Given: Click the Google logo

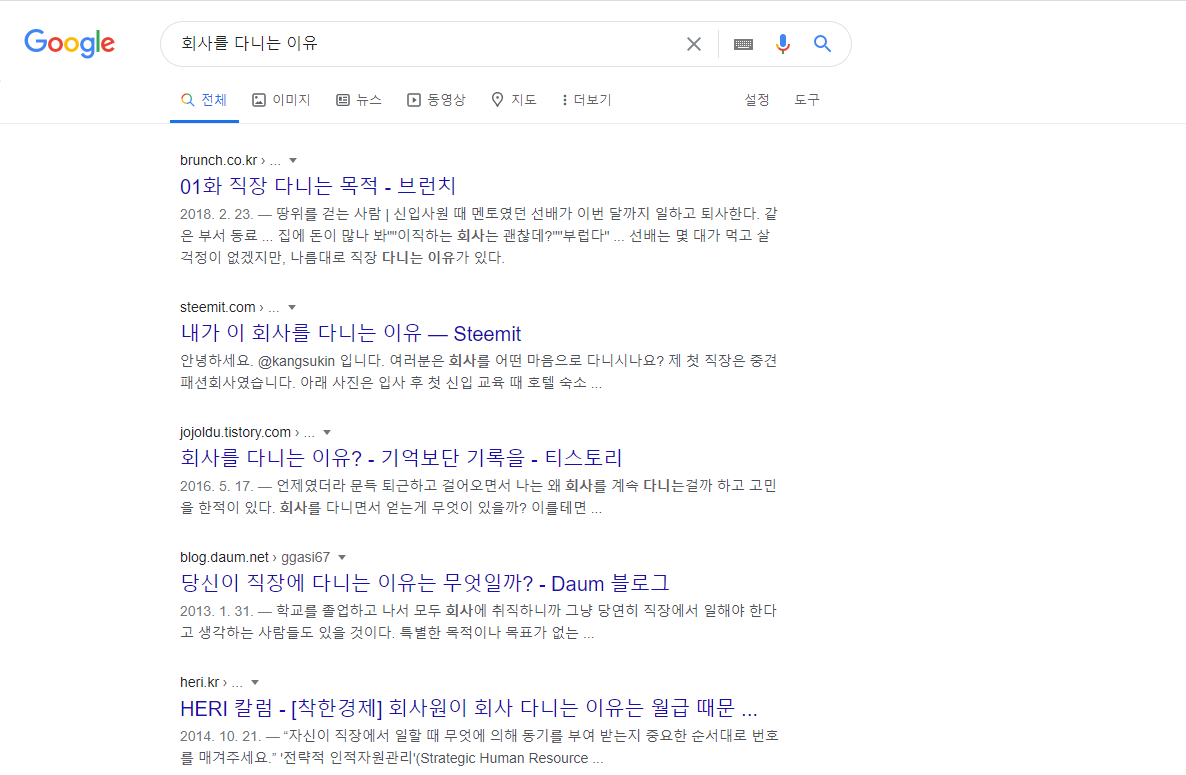Looking at the screenshot, I should pyautogui.click(x=70, y=43).
